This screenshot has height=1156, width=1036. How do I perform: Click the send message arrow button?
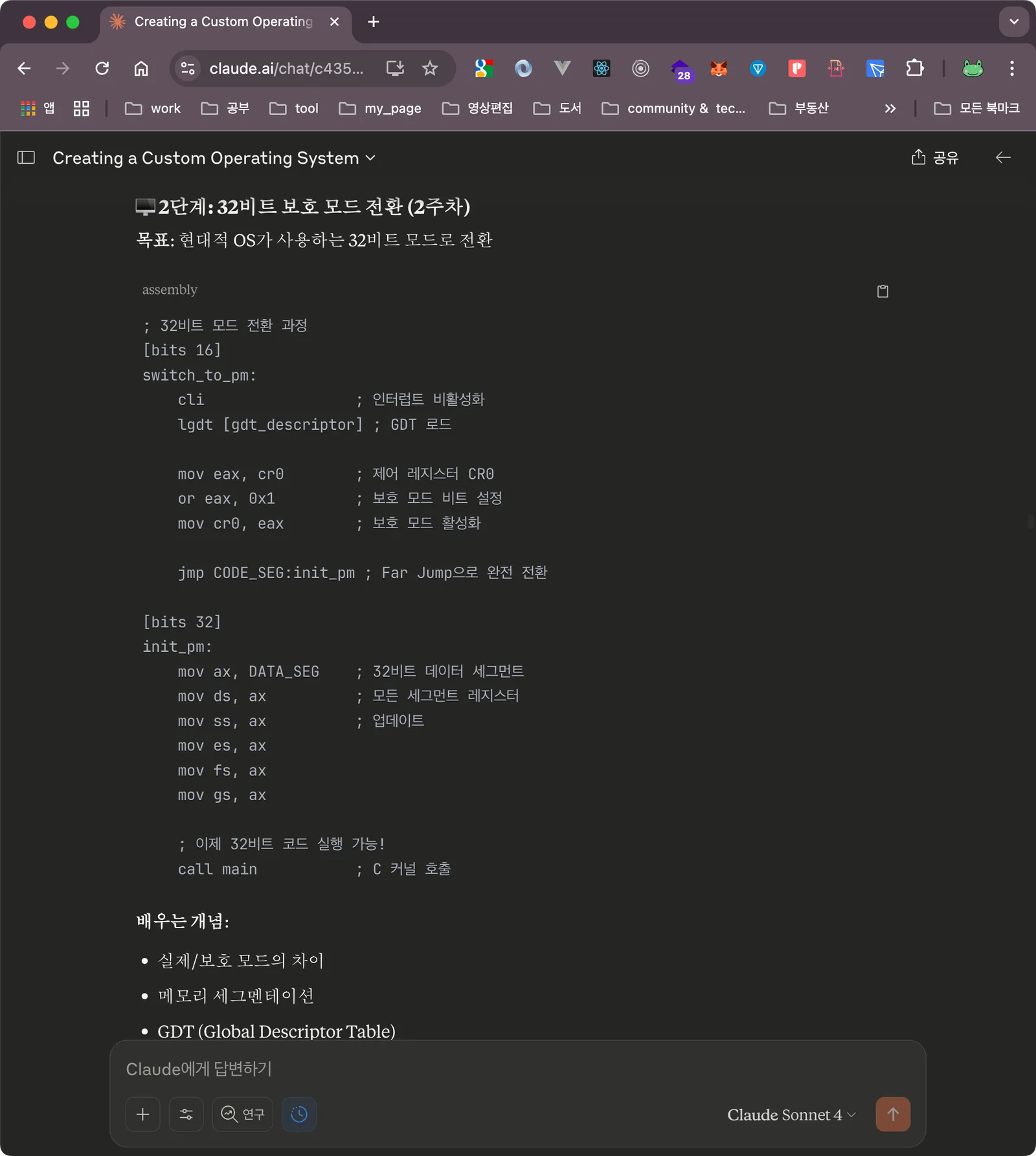[x=893, y=1114]
